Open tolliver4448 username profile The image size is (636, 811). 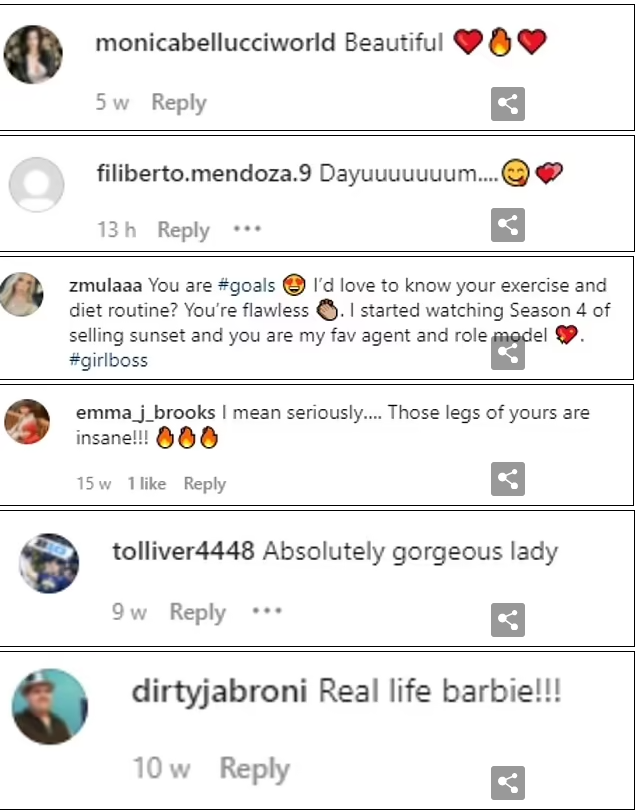point(184,552)
